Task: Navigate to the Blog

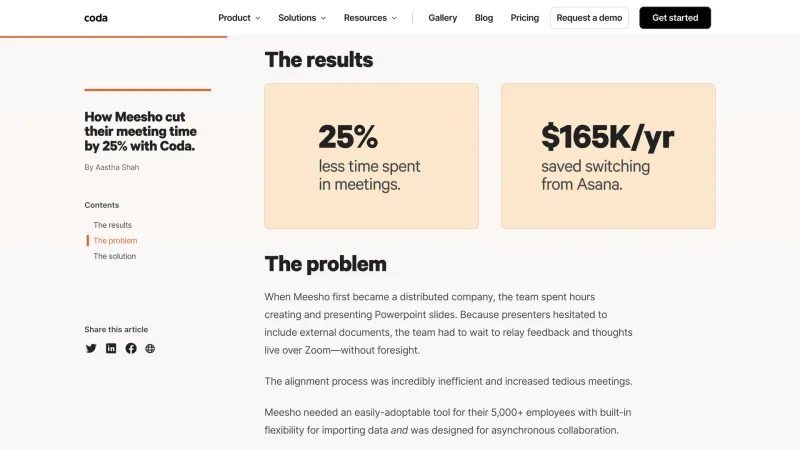Action: [484, 18]
